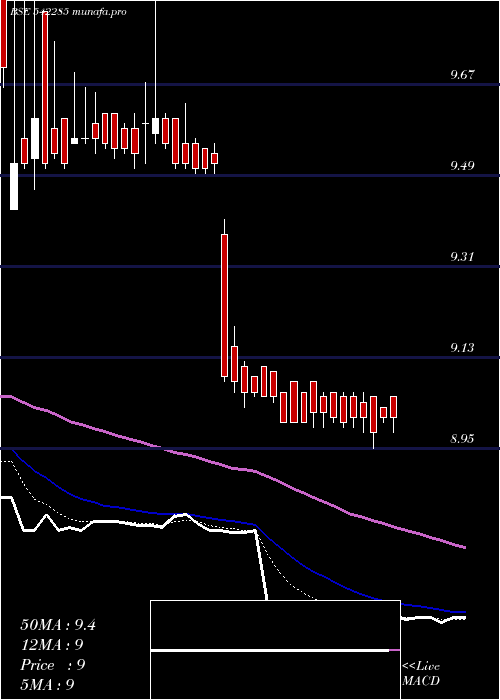Select the Price : 9 readout

tap(53, 665)
